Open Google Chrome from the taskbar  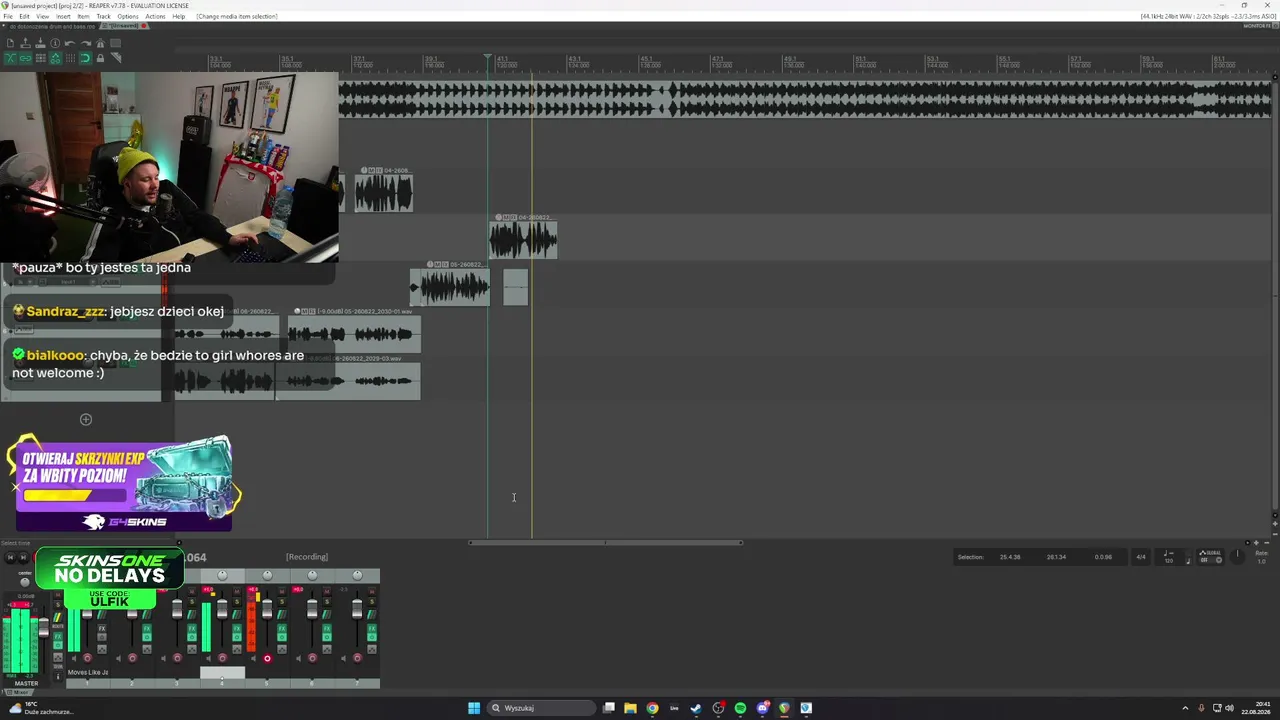coord(652,708)
